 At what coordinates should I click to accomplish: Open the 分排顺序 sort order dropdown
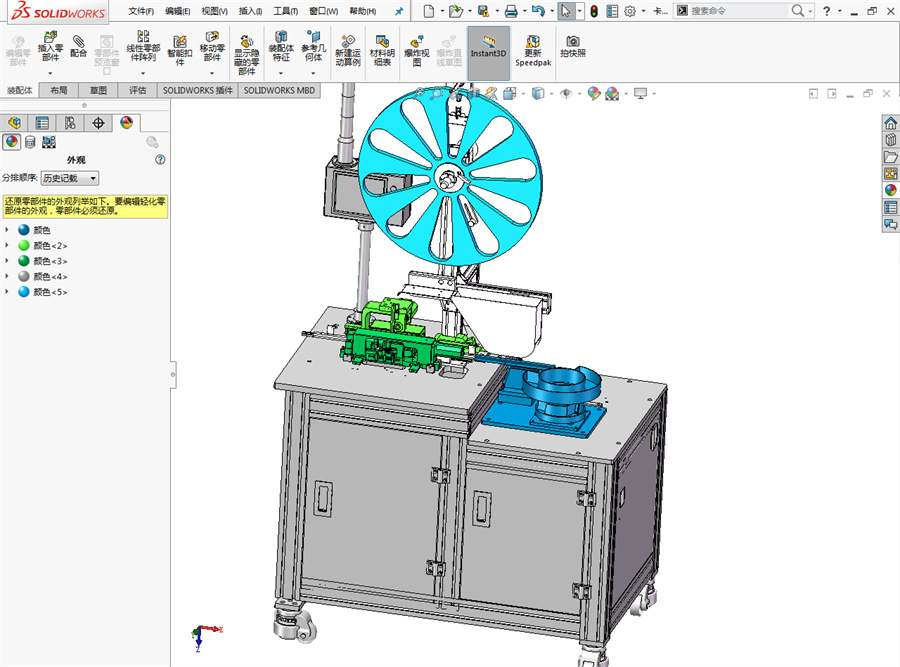click(70, 178)
